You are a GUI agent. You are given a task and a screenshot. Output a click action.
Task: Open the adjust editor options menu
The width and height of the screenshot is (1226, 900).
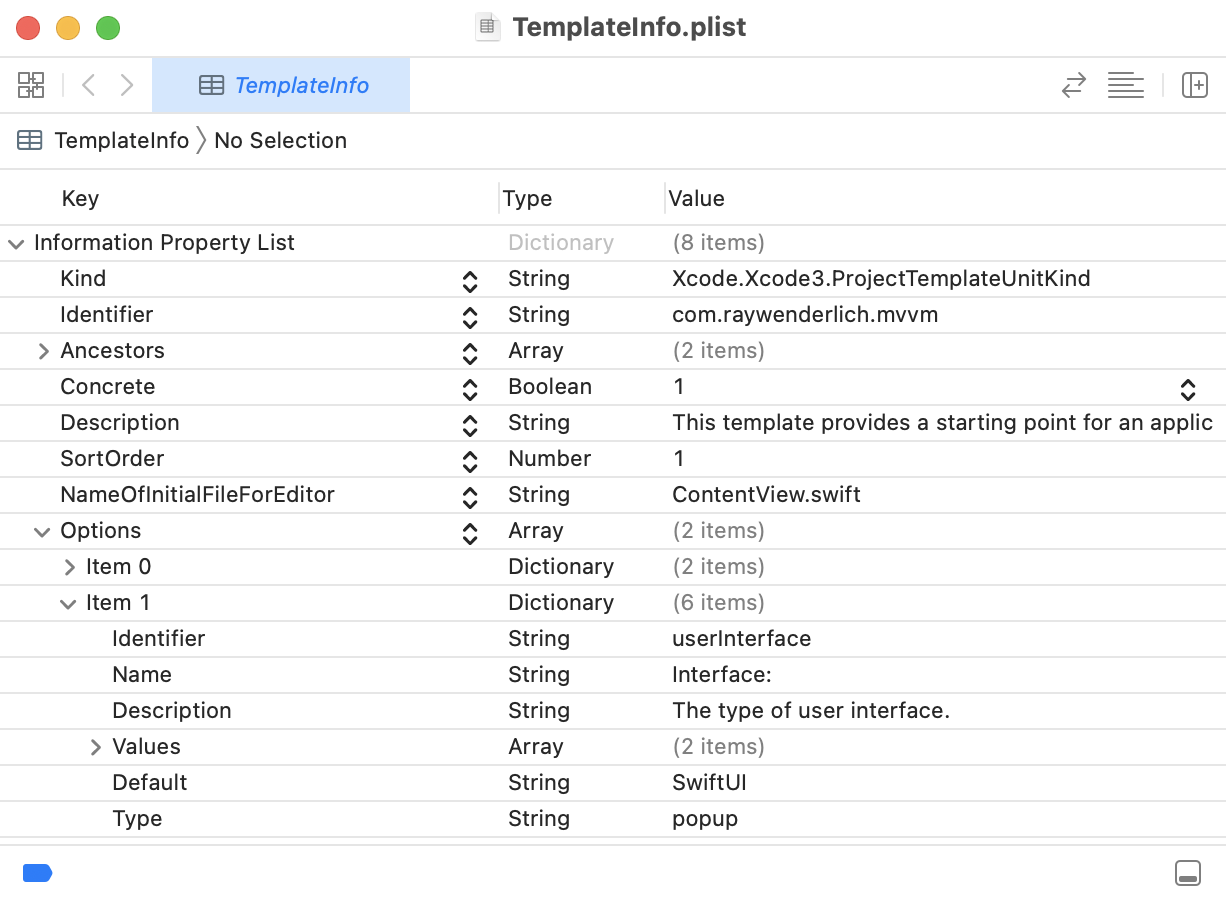click(1126, 85)
